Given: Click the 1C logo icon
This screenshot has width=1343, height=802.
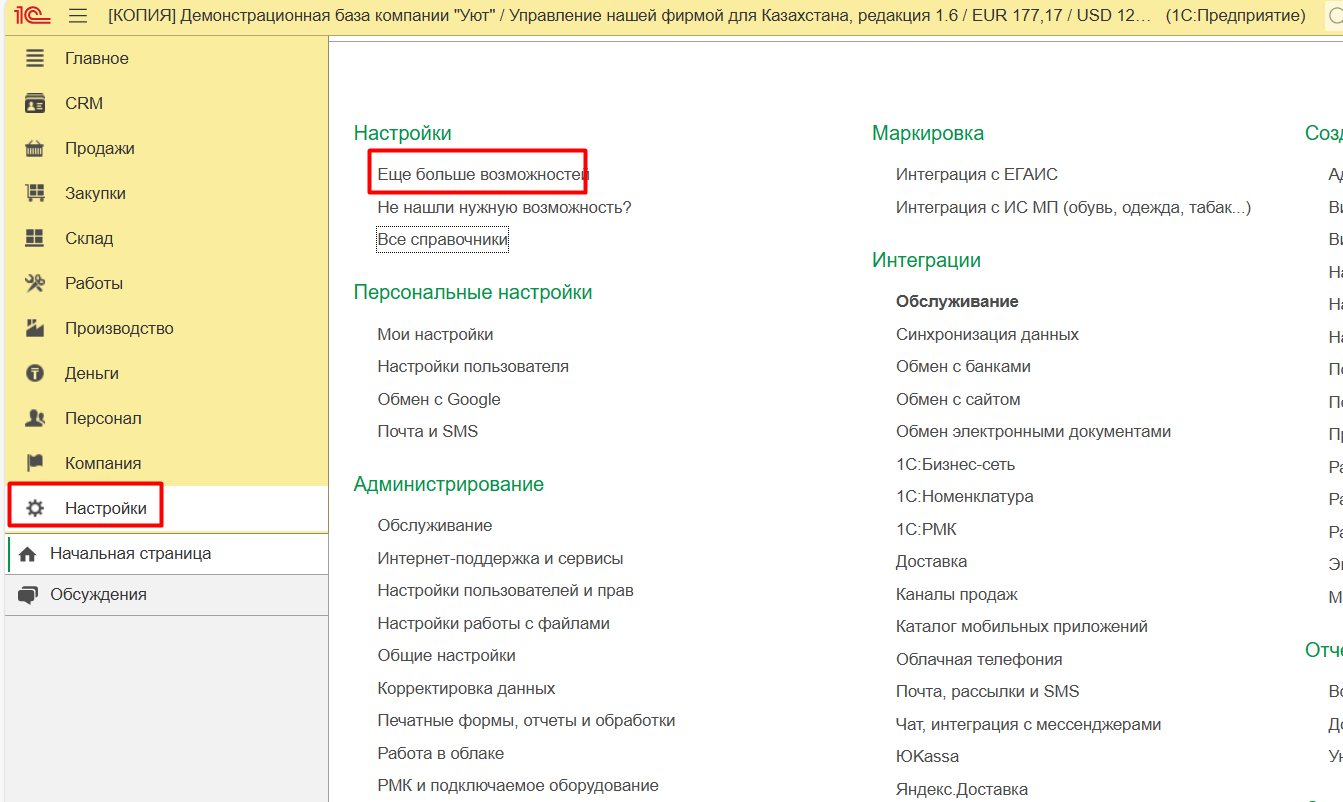Looking at the screenshot, I should pos(32,16).
